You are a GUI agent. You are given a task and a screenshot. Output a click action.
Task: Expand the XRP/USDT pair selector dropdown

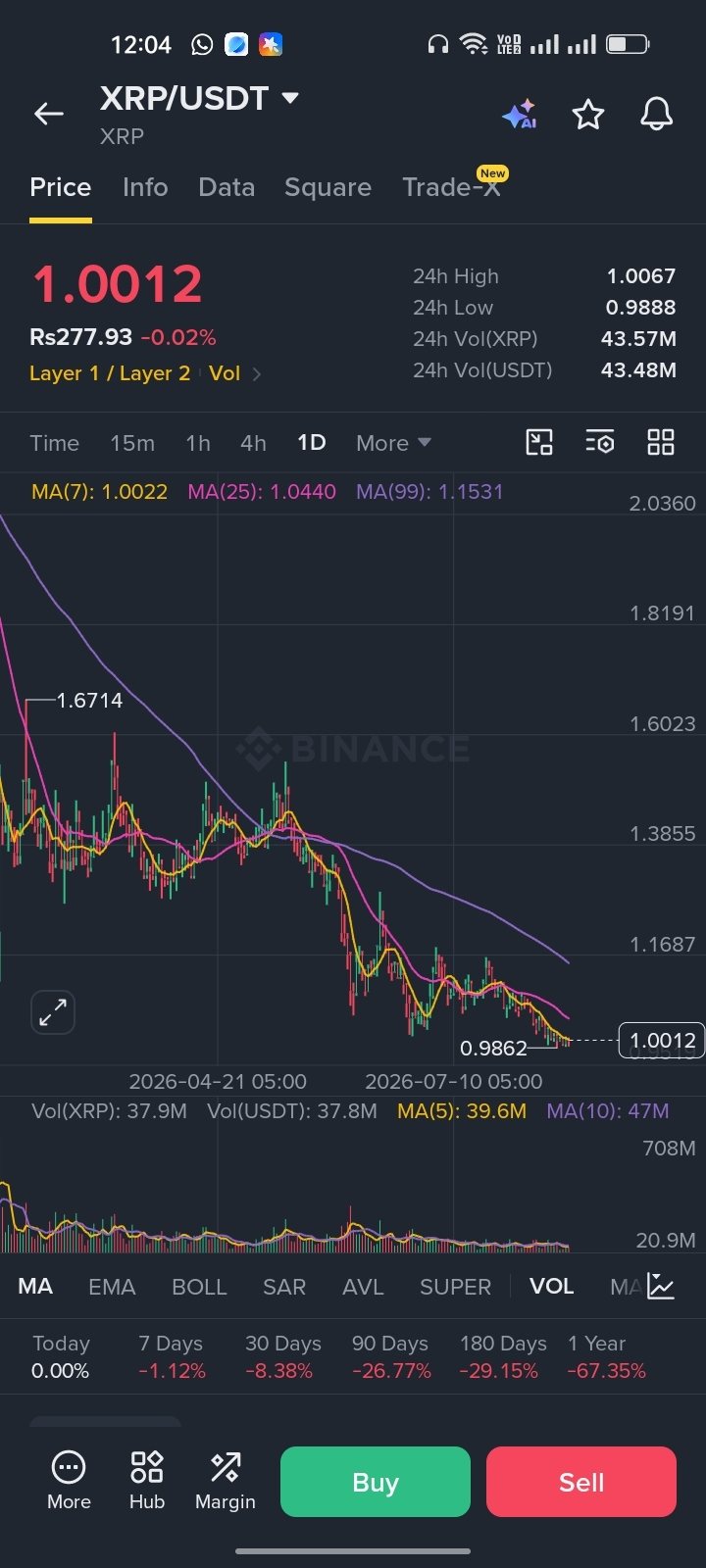pyautogui.click(x=290, y=98)
